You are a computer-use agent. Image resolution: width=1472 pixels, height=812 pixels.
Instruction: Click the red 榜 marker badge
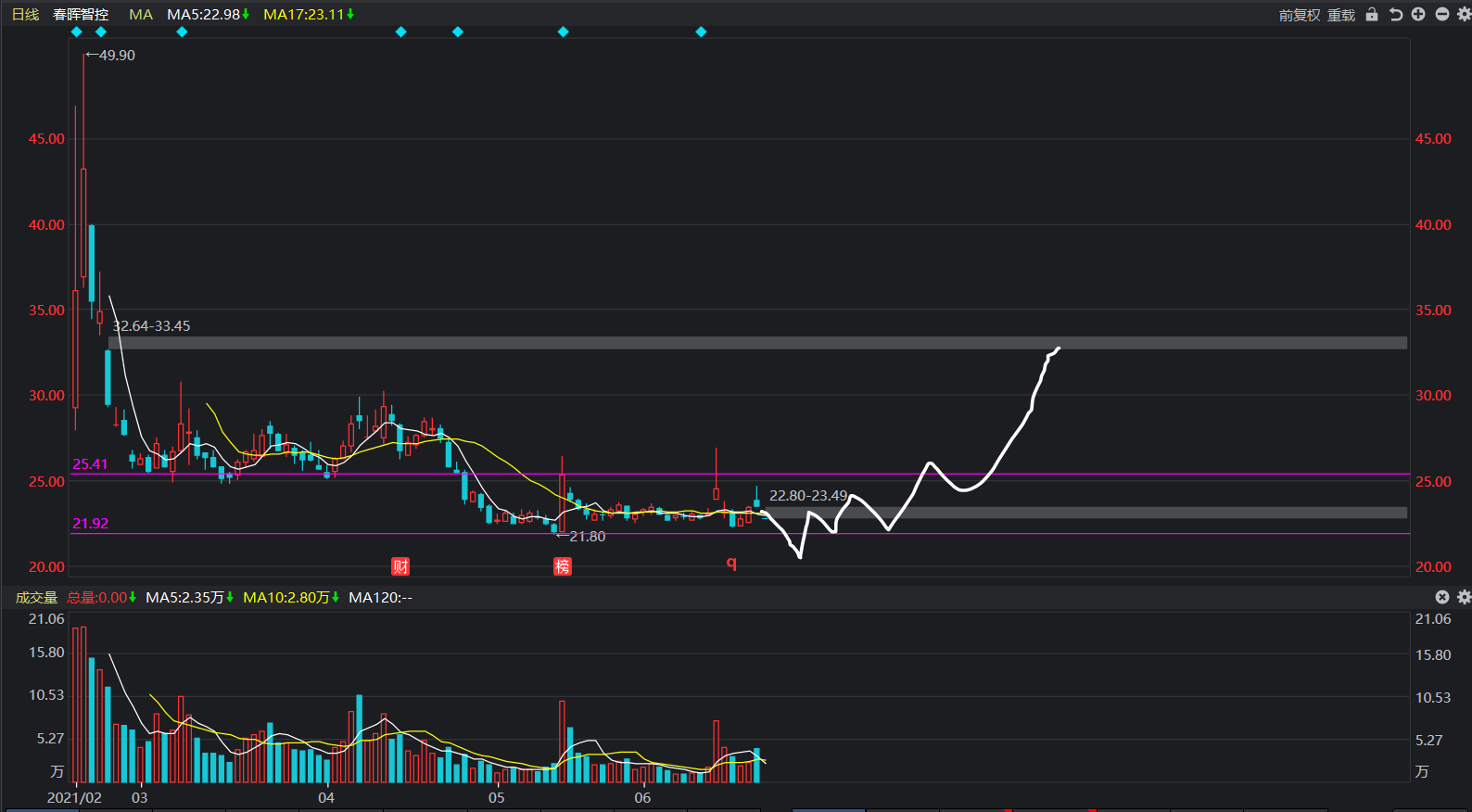pos(563,566)
